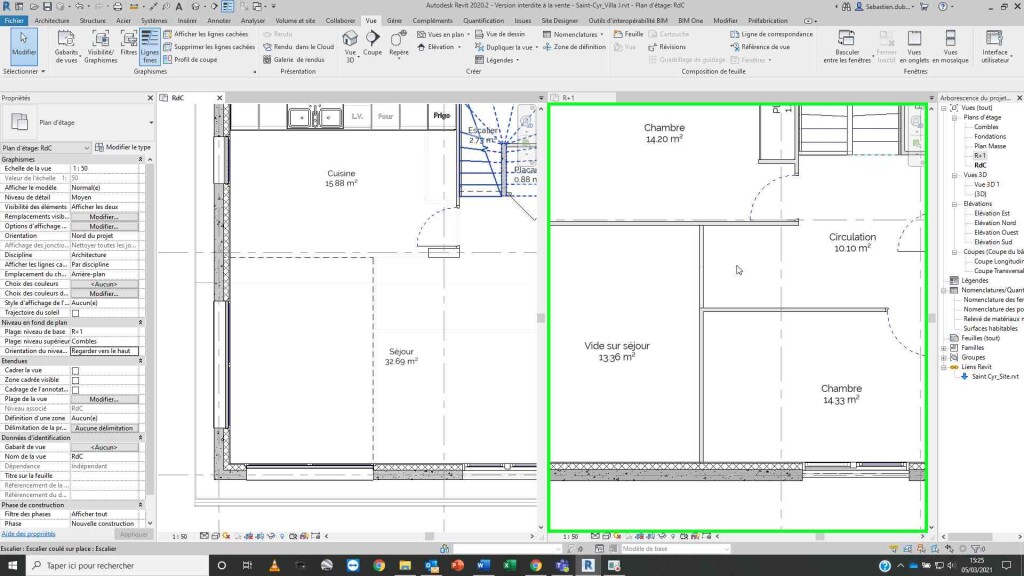Switch to the Architecture ribbon tab
1024x576 pixels.
point(52,20)
